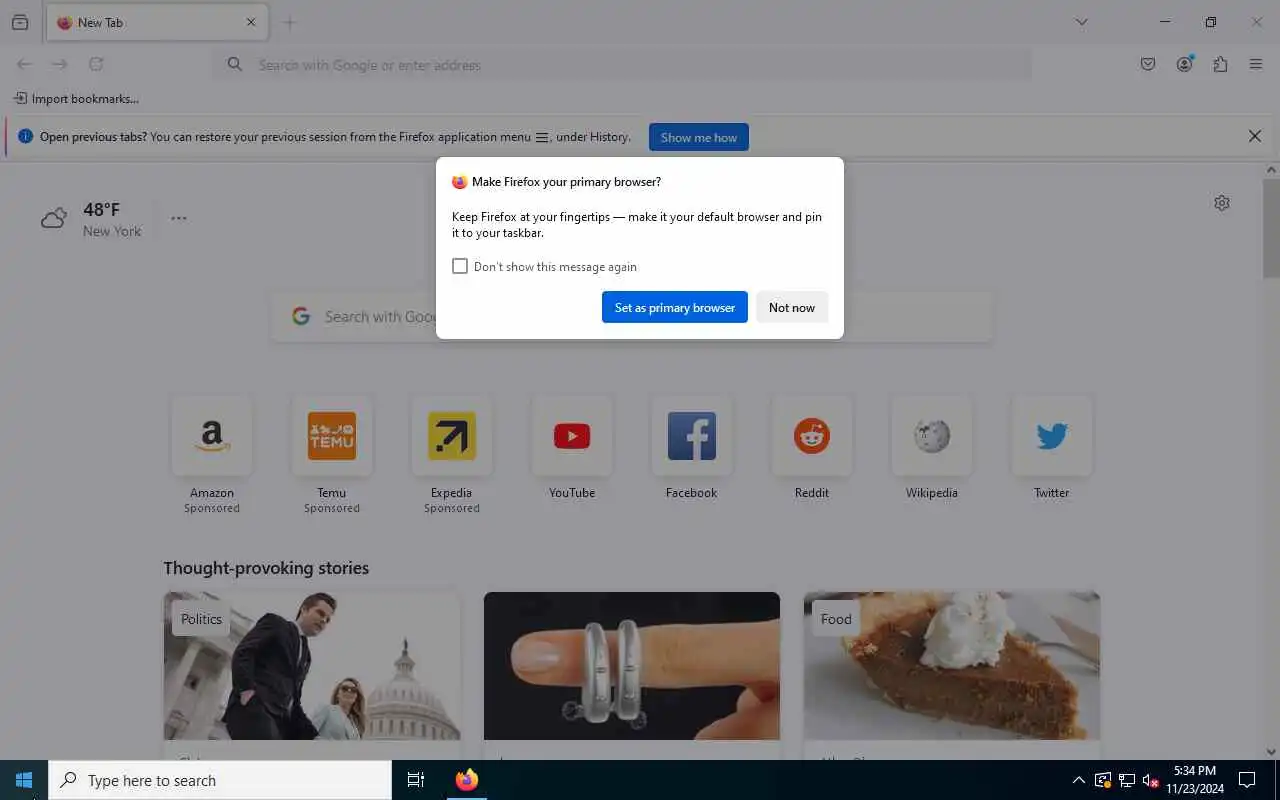Open the 48°F New York weather widget

(92, 218)
